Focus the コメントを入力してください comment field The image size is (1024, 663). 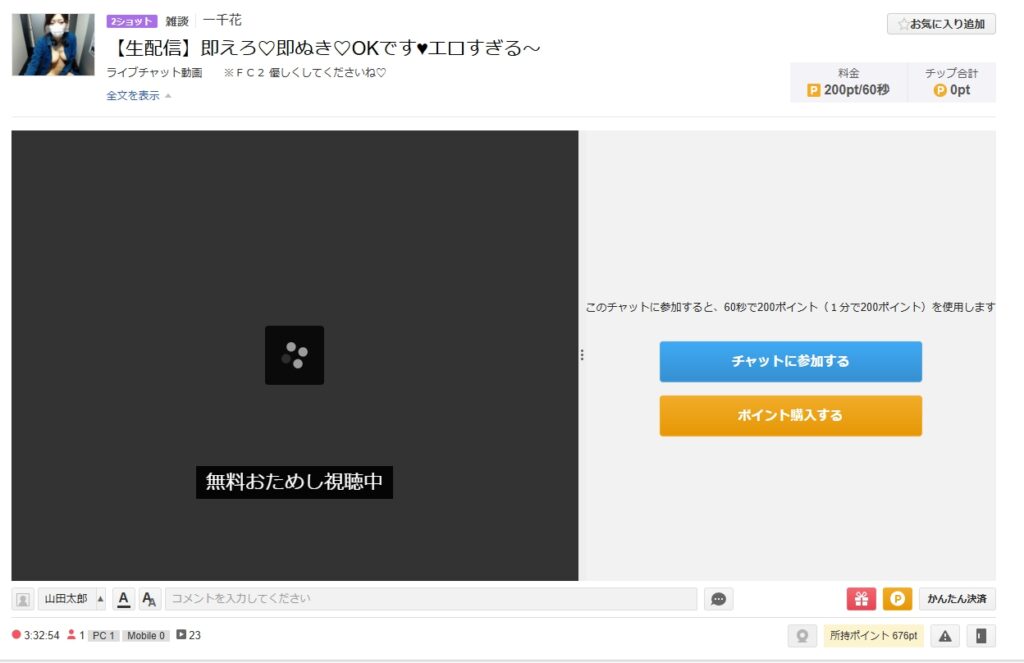[x=431, y=599]
